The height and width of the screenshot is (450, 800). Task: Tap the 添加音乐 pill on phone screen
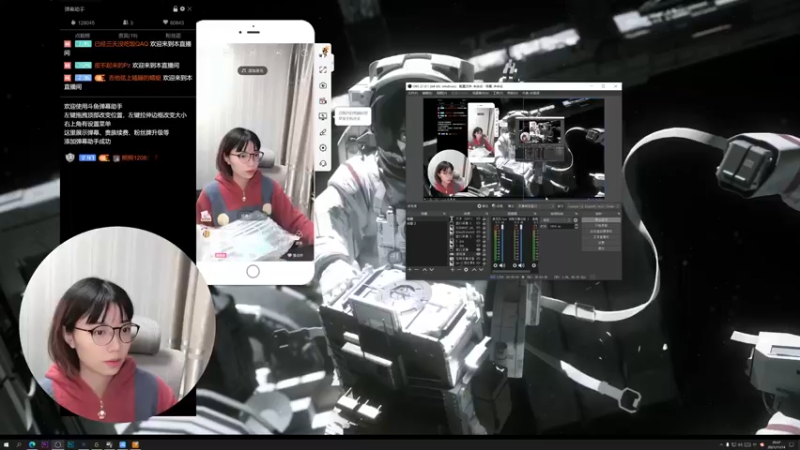[253, 70]
